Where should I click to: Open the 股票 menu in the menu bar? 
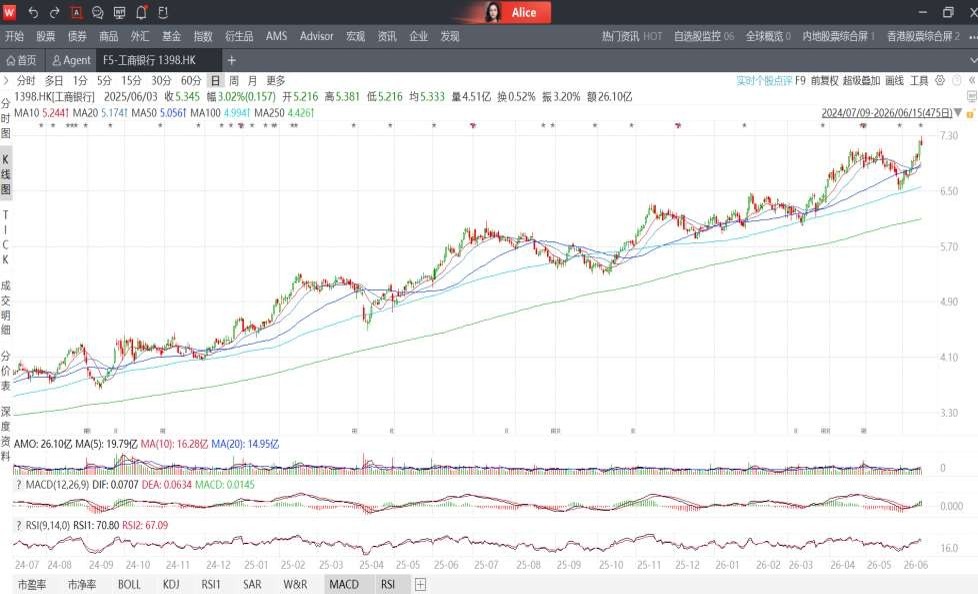click(46, 36)
